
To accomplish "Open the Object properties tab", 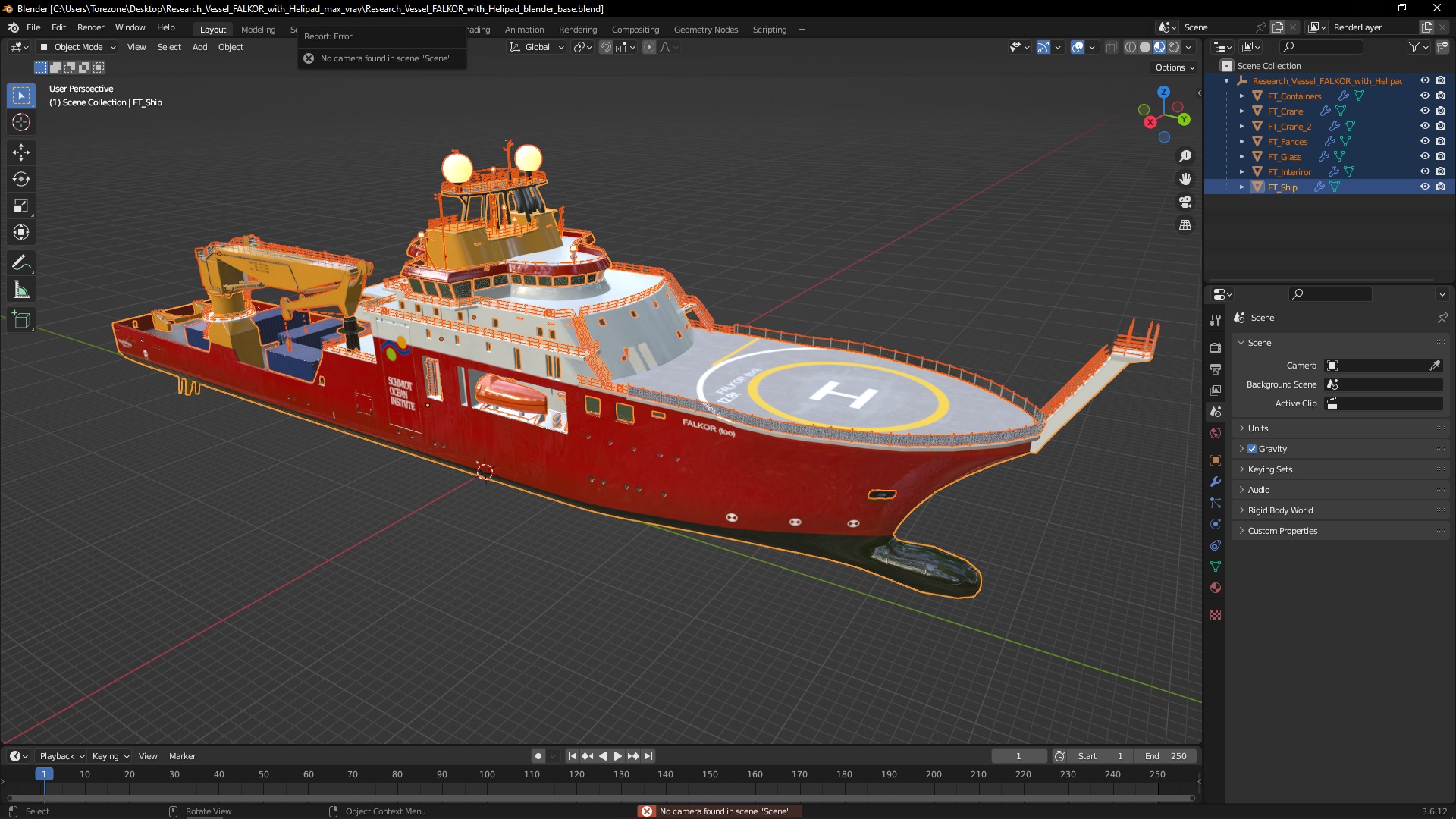I will click(x=1216, y=460).
